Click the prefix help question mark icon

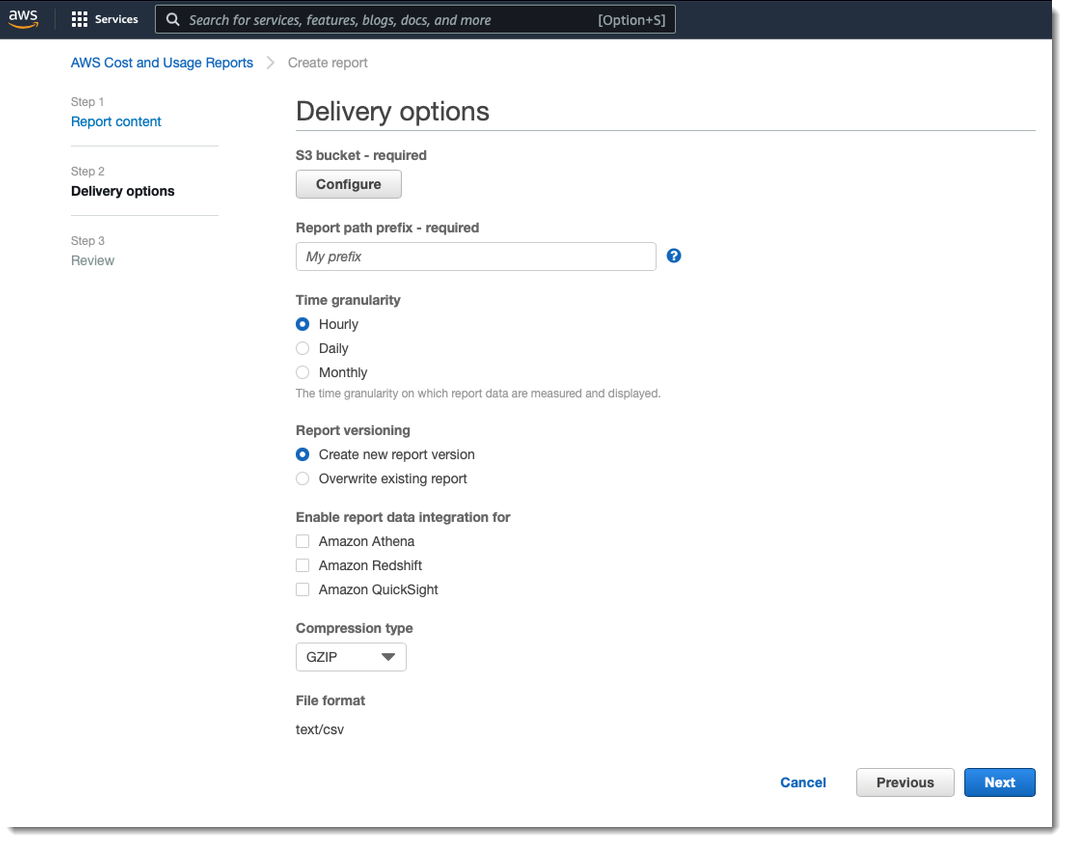(x=674, y=256)
